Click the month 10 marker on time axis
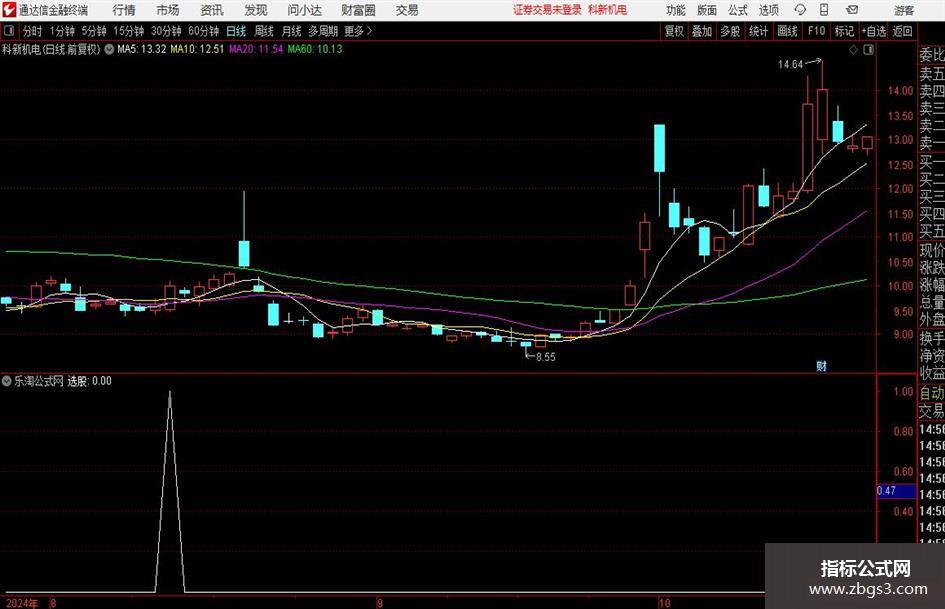 click(664, 603)
